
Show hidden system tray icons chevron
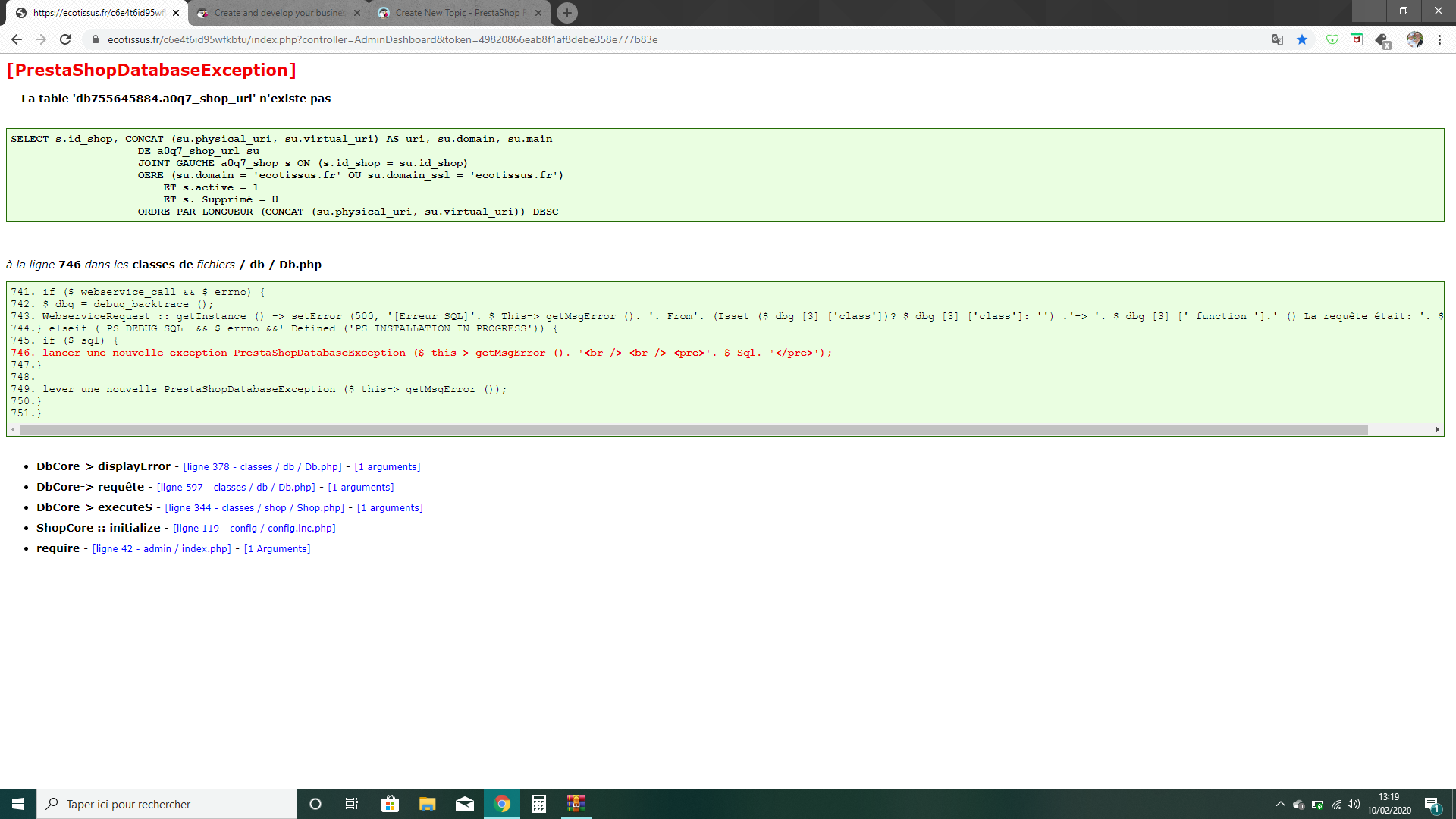coord(1281,804)
